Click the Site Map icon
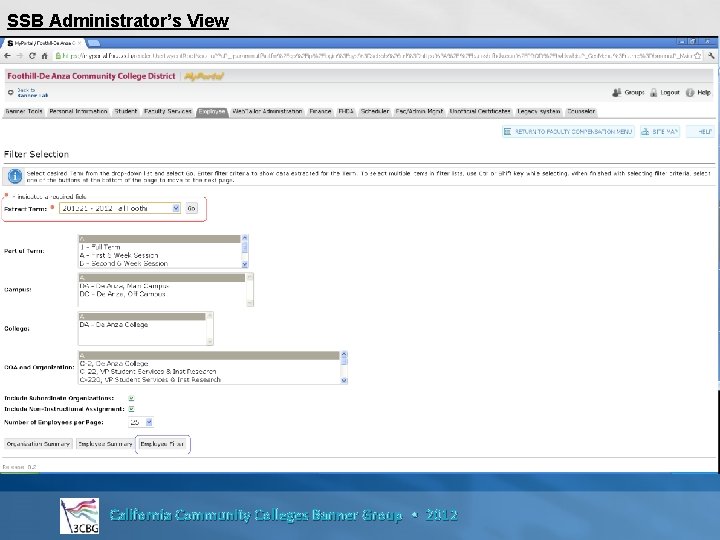The height and width of the screenshot is (540, 720). (x=645, y=131)
